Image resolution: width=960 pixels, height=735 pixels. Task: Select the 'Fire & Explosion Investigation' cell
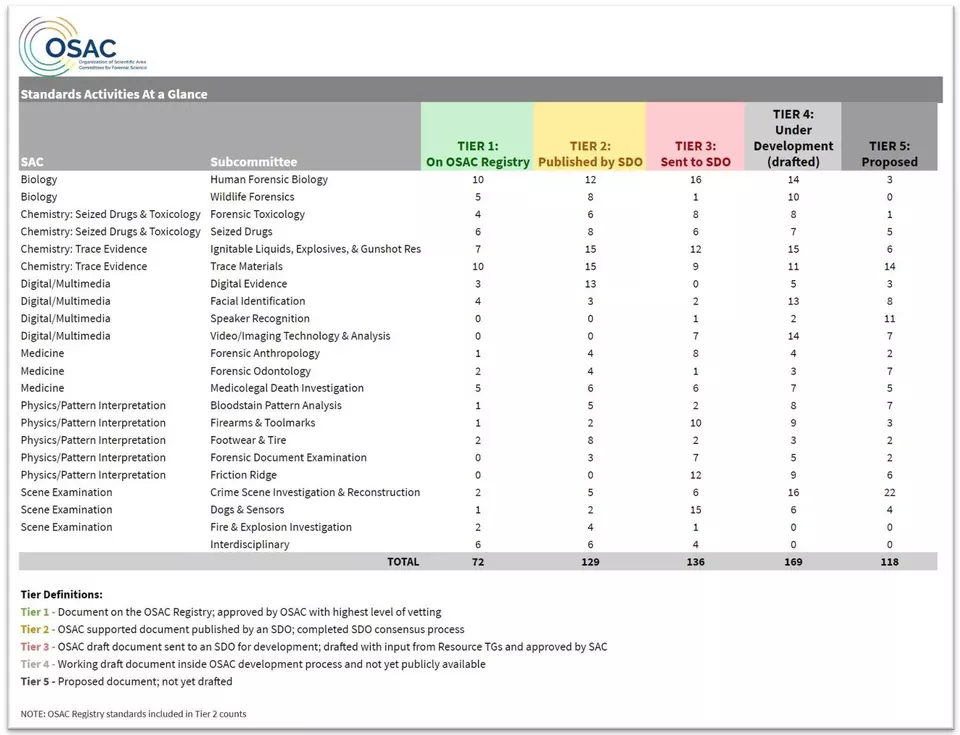pyautogui.click(x=280, y=527)
